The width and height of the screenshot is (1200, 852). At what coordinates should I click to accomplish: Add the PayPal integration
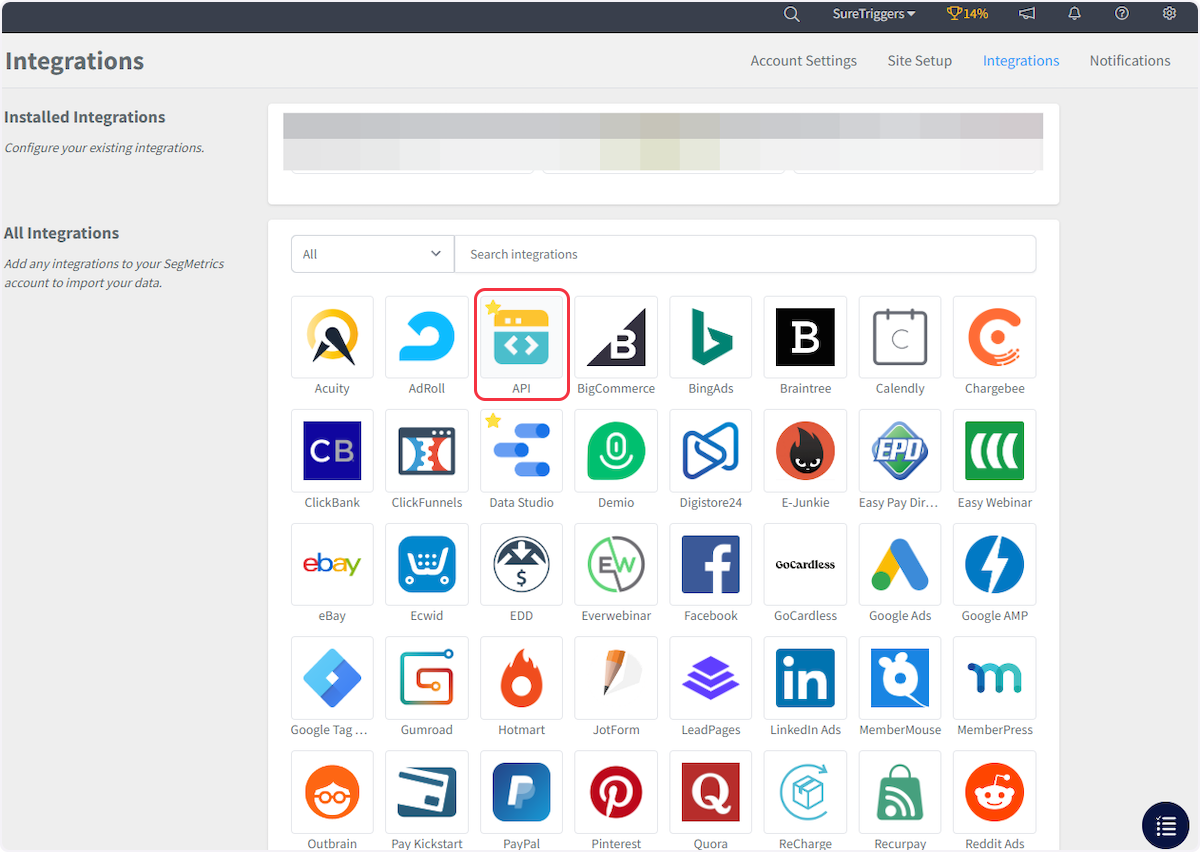click(x=521, y=792)
